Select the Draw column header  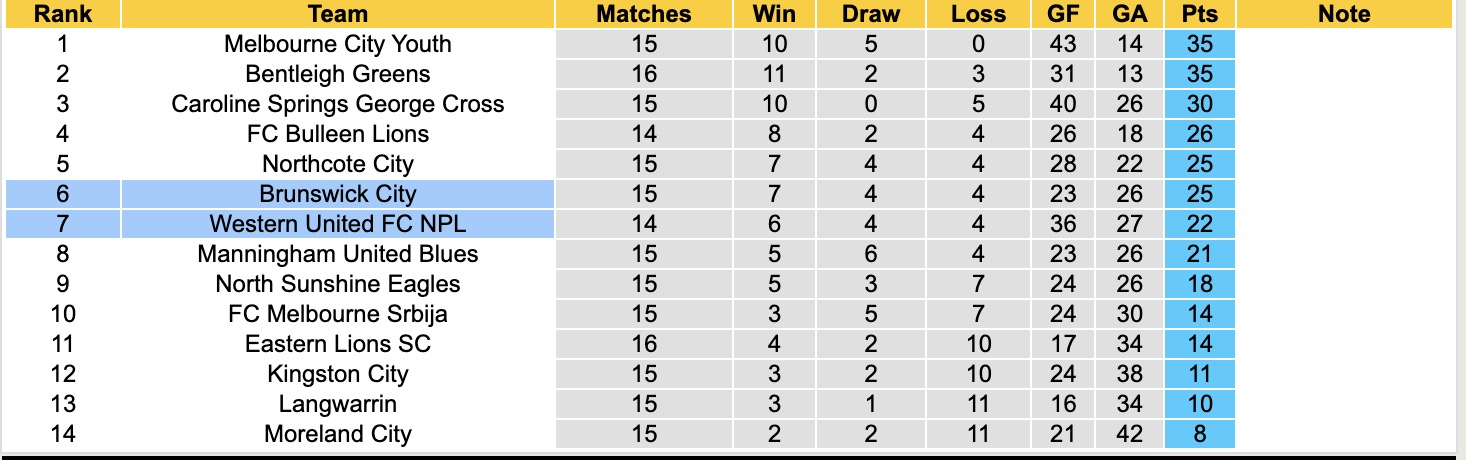coord(871,14)
